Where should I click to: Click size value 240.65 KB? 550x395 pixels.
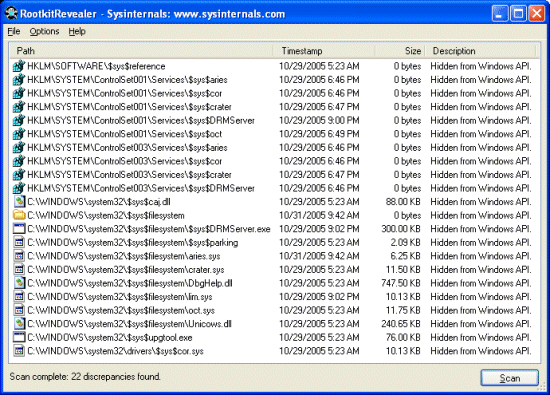401,324
